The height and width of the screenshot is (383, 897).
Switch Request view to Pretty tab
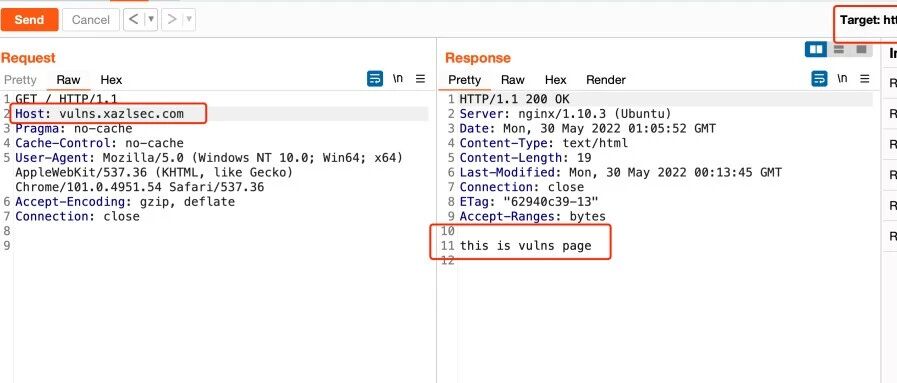pyautogui.click(x=20, y=79)
